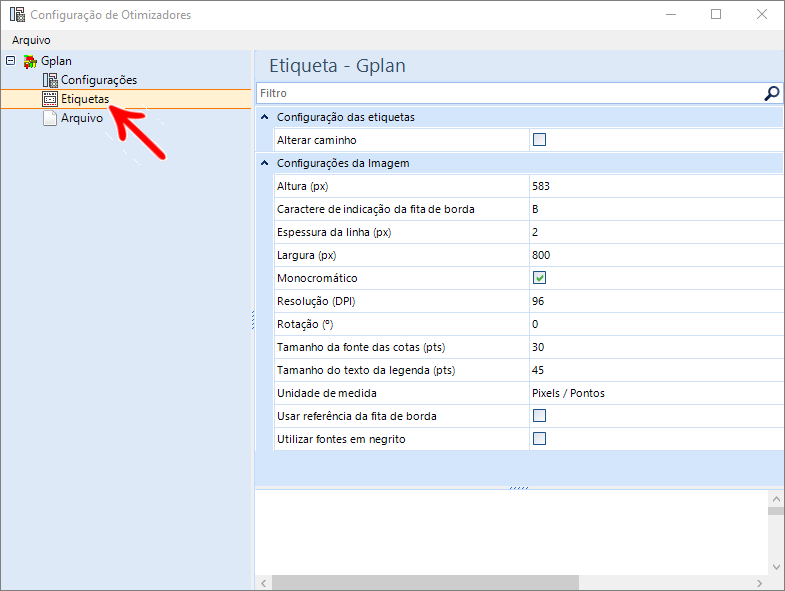Open the Arquivo menu
Viewport: 785px width, 591px height.
pos(31,40)
